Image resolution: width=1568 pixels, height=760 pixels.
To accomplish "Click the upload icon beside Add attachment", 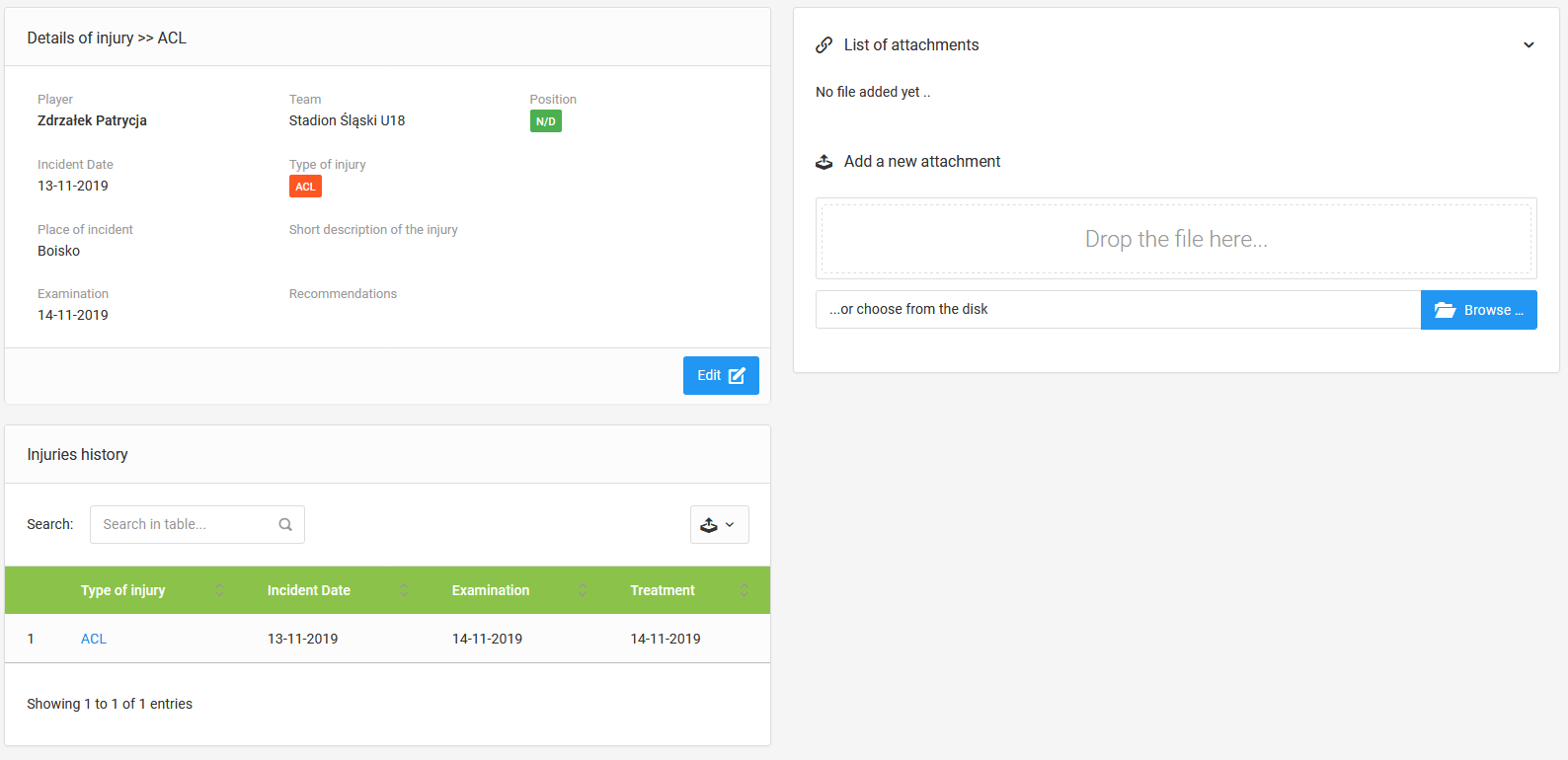I will click(823, 162).
